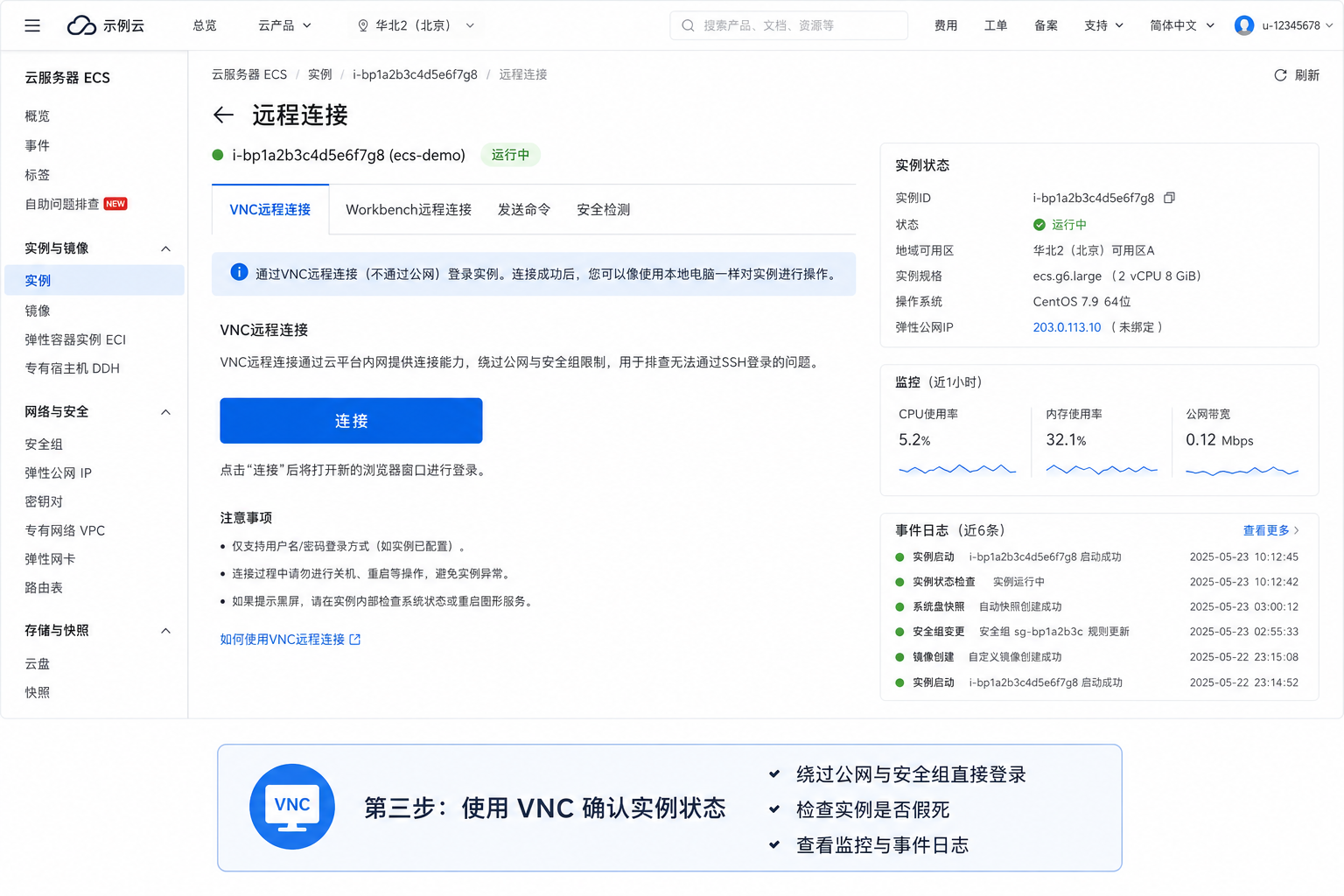The image size is (1344, 896).
Task: Click the 系统盘快照 event log row
Action: point(1097,606)
